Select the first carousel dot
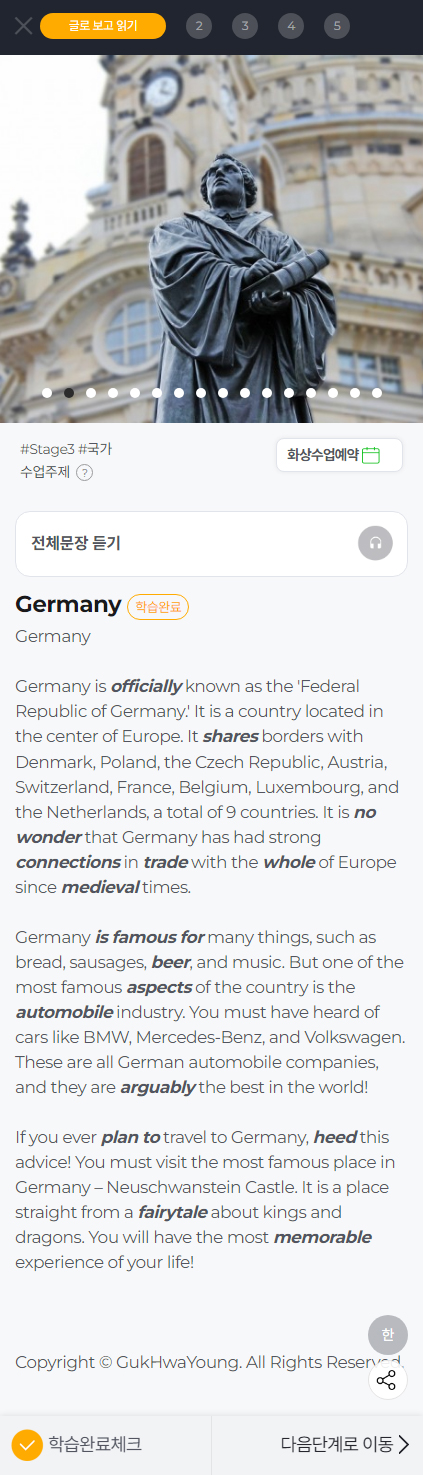 click(47, 393)
